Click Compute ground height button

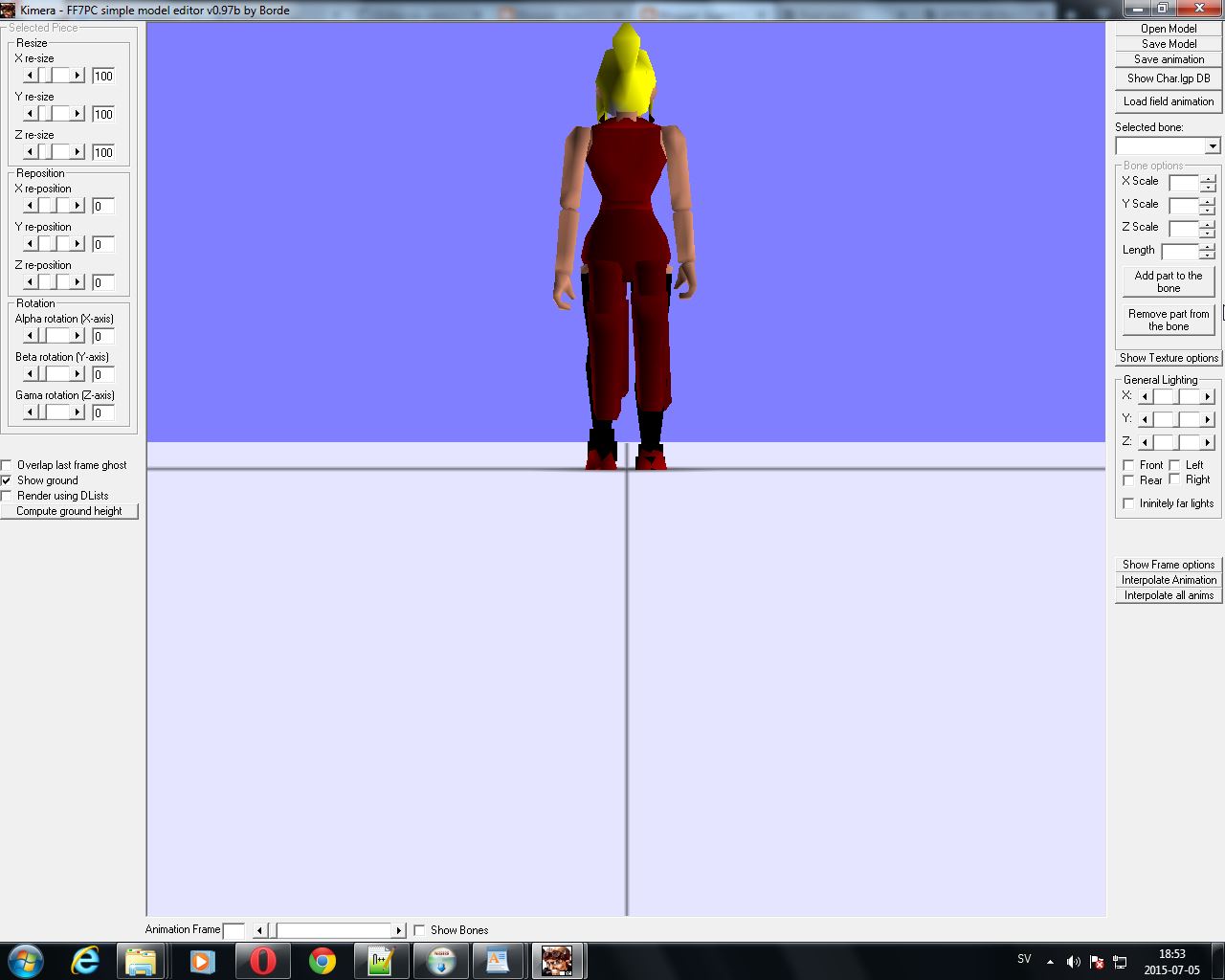click(69, 511)
